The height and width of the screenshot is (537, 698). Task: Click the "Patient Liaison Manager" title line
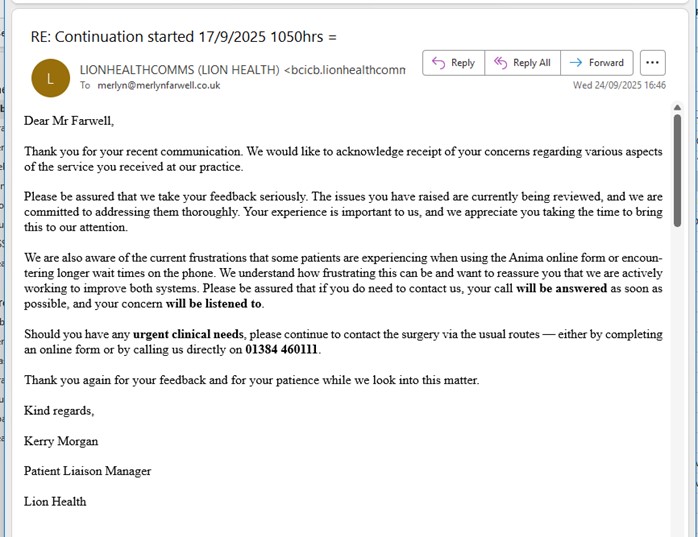[87, 471]
